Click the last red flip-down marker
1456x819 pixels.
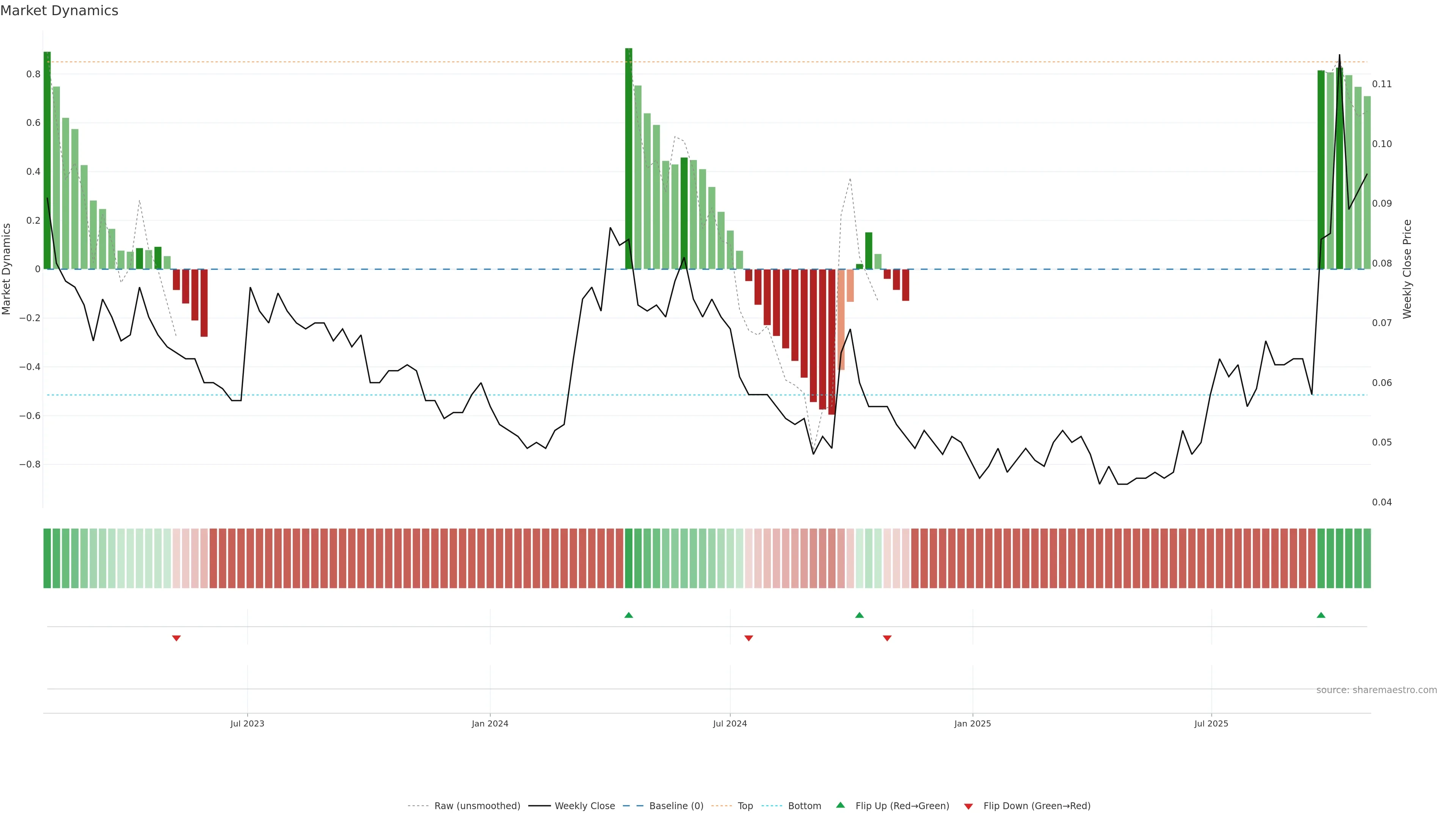(887, 638)
